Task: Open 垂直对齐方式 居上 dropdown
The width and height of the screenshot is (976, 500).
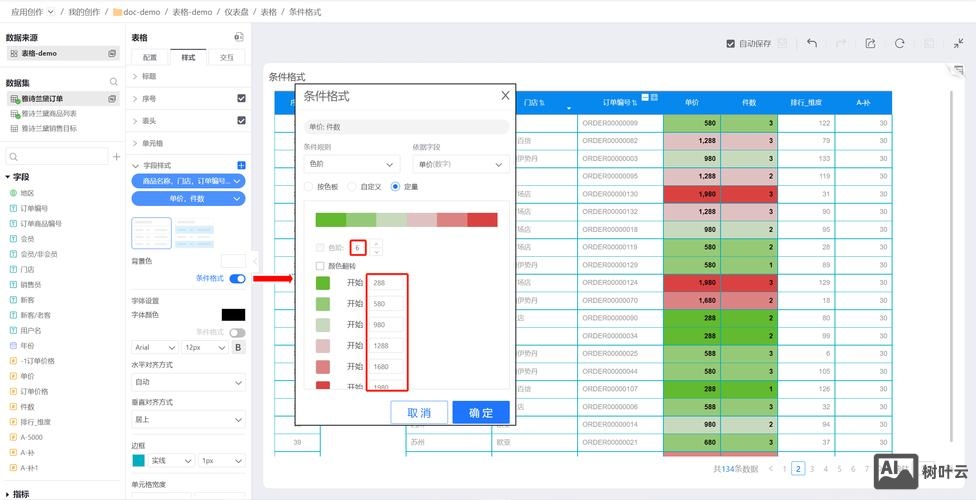Action: [x=188, y=420]
